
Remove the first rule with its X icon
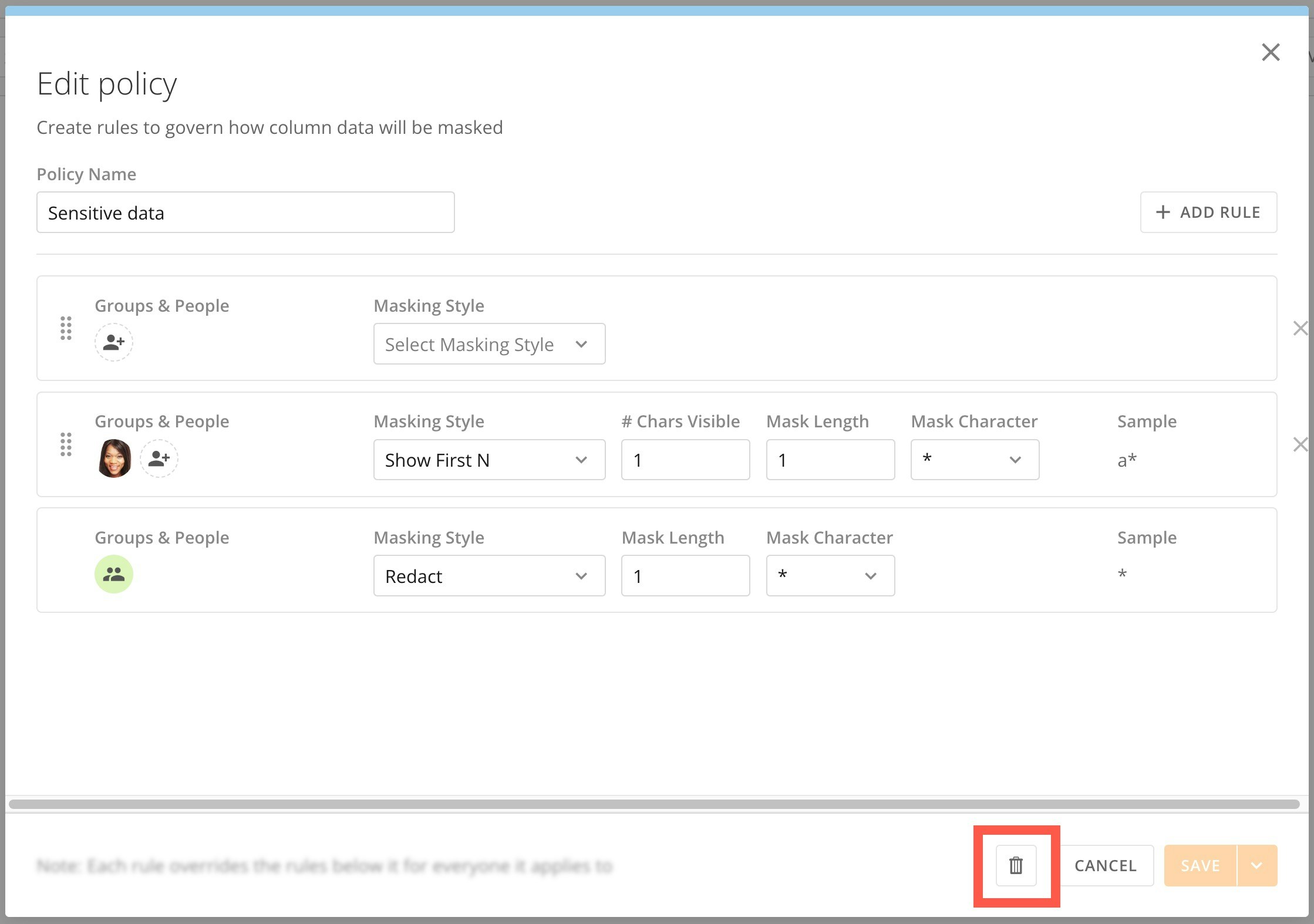1300,328
